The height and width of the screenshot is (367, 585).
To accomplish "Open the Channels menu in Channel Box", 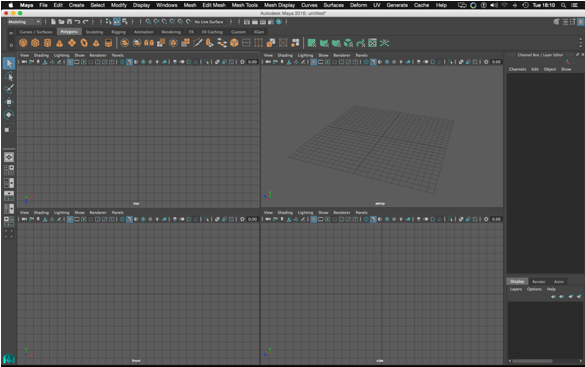I will (517, 69).
